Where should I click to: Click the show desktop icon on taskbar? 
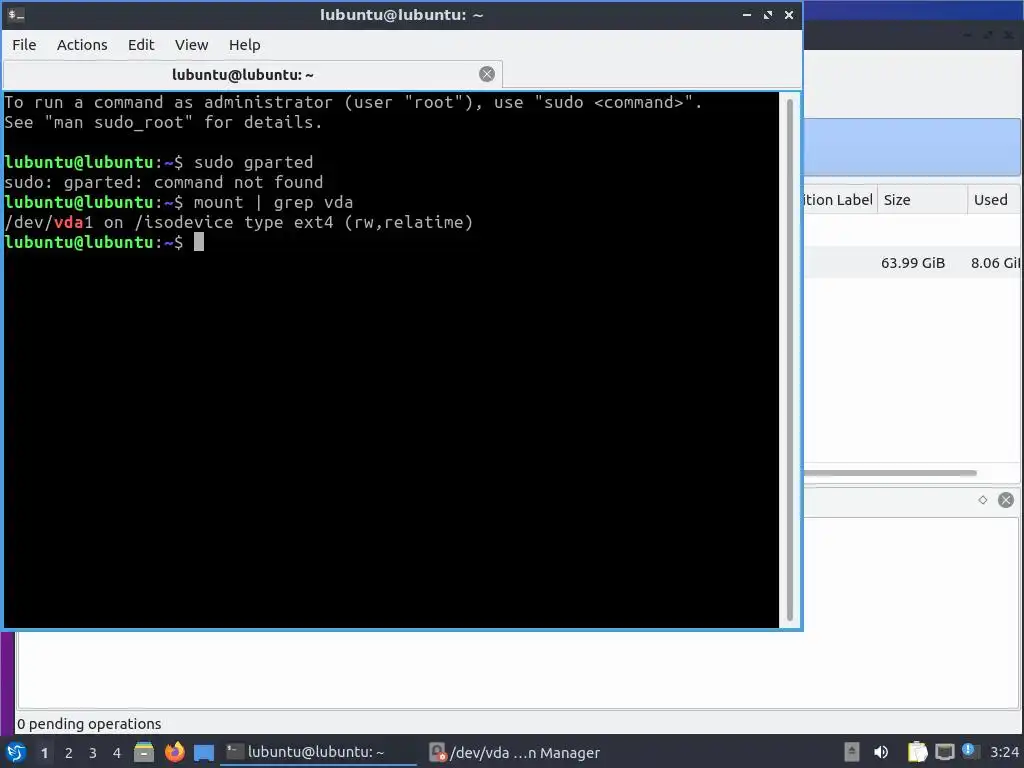[204, 752]
